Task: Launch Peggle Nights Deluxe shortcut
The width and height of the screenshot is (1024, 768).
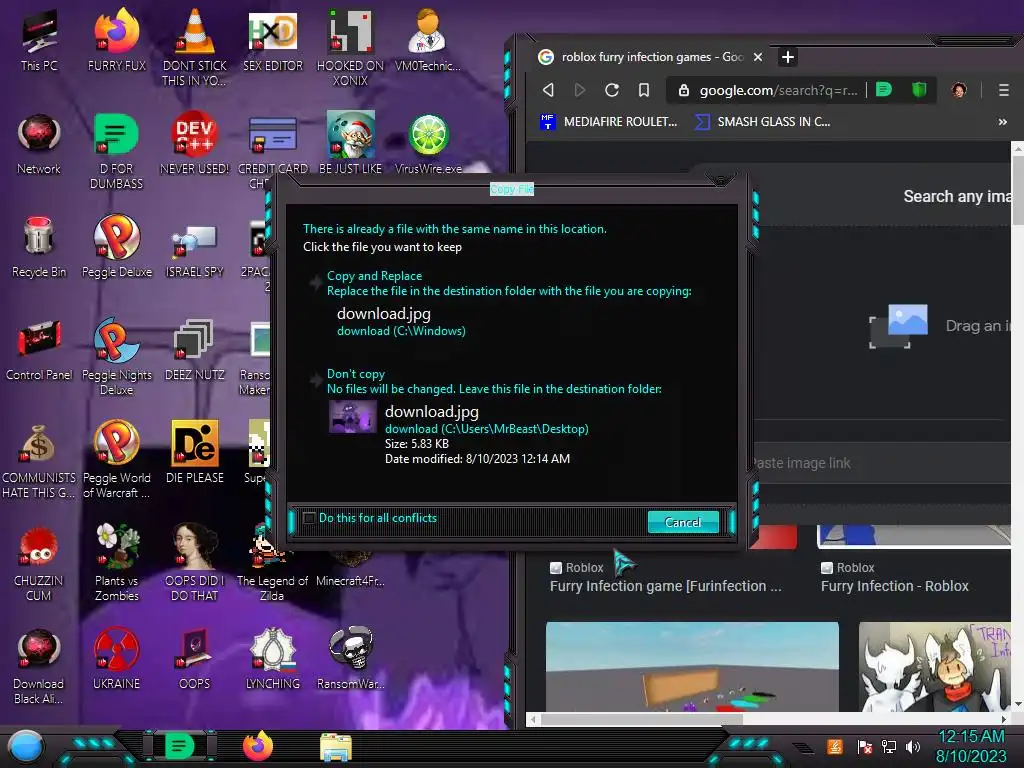Action: (x=116, y=357)
